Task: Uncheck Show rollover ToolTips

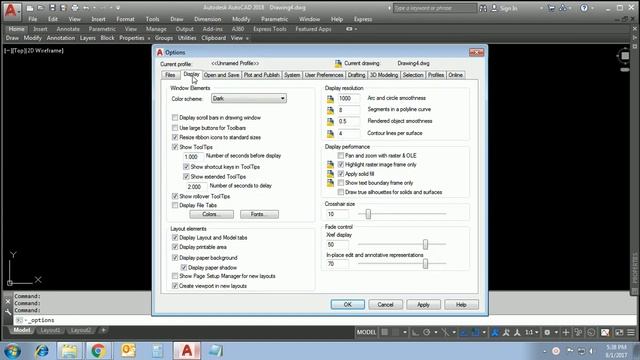Action: point(175,196)
